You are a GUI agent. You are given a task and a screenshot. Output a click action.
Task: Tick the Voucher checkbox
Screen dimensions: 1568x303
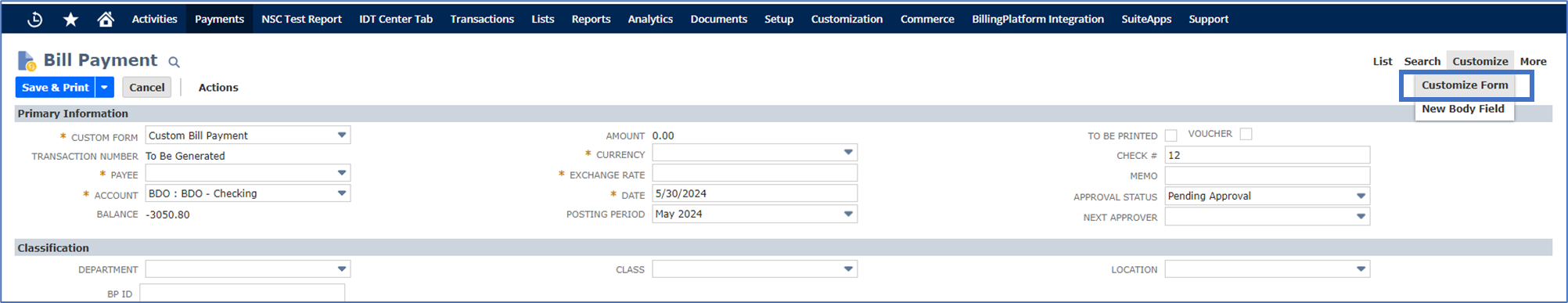pos(1246,134)
